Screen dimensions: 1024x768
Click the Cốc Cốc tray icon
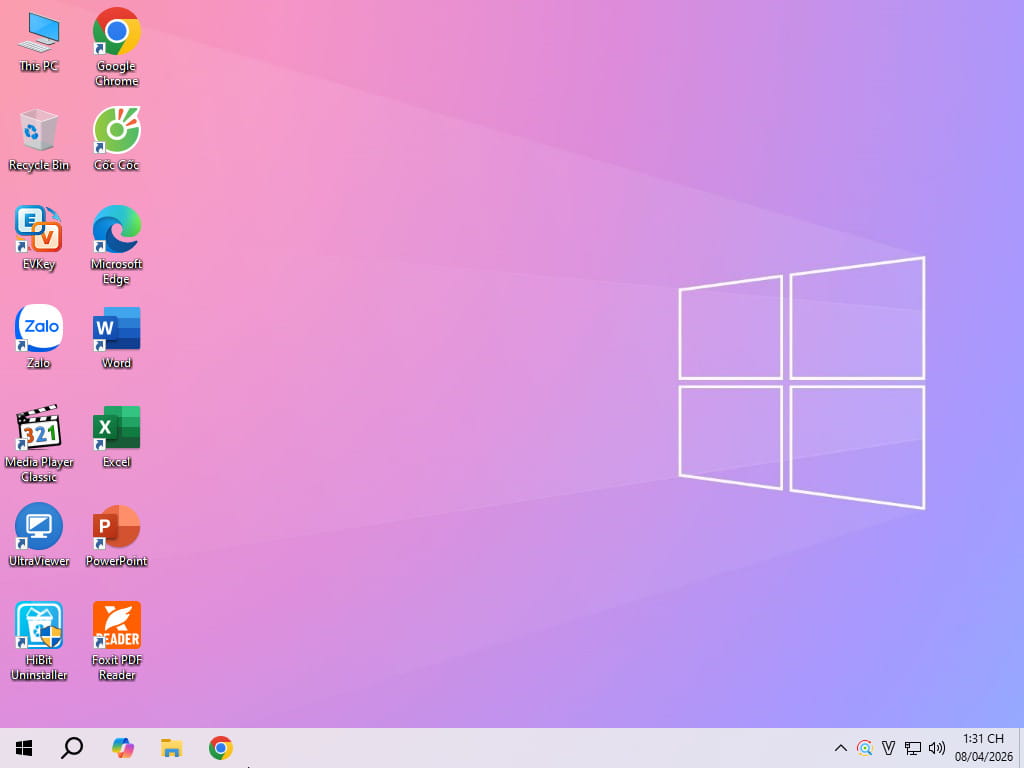(x=865, y=748)
